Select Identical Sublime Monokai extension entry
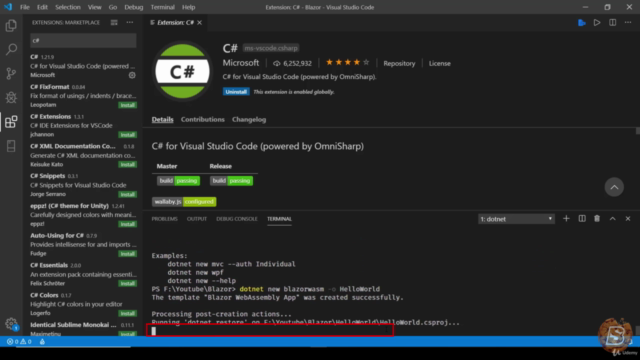Screen dimensions: 640x360 pos(83,329)
